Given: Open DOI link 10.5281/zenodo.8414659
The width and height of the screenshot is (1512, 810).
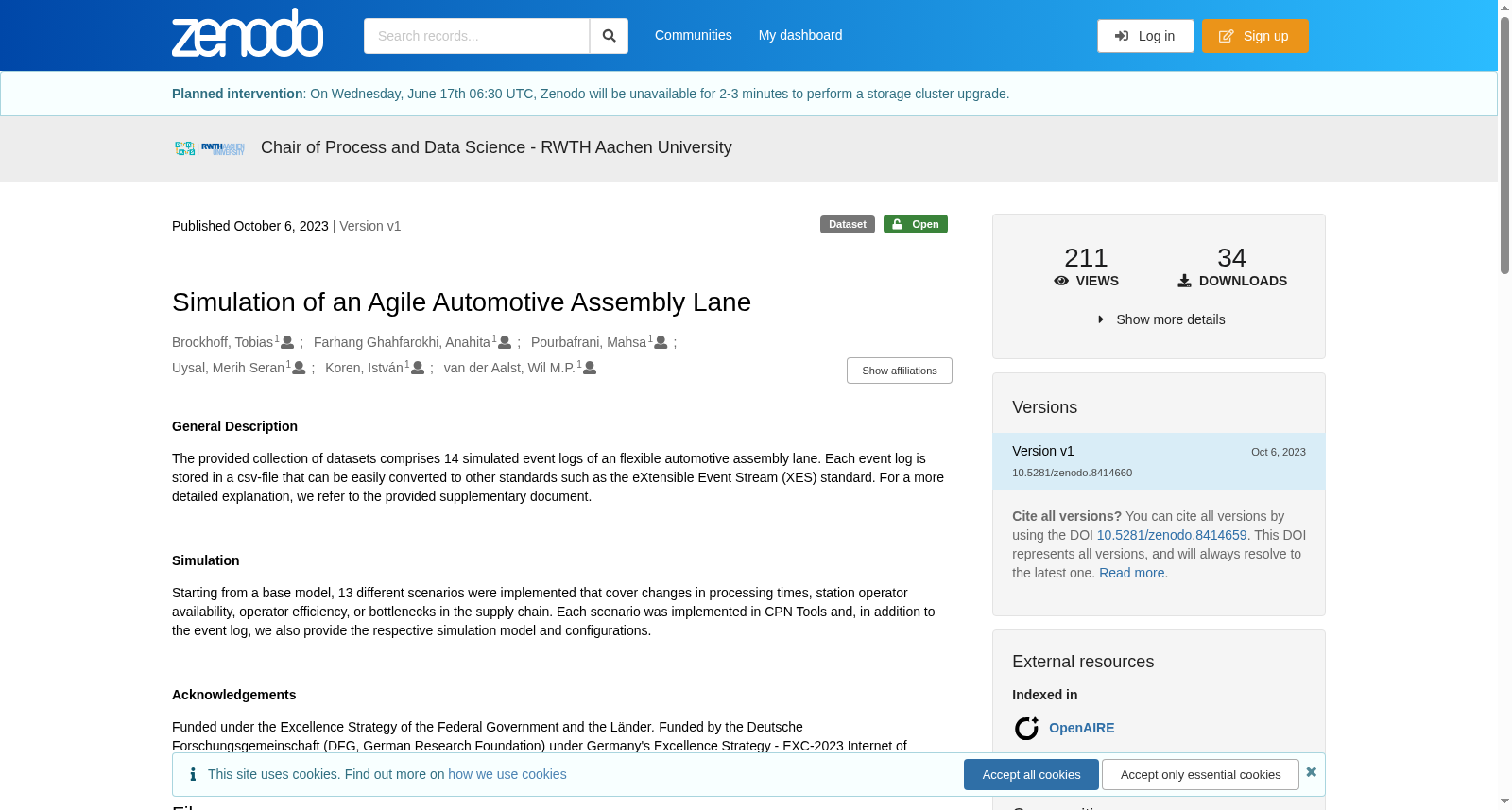Looking at the screenshot, I should pos(1172,535).
